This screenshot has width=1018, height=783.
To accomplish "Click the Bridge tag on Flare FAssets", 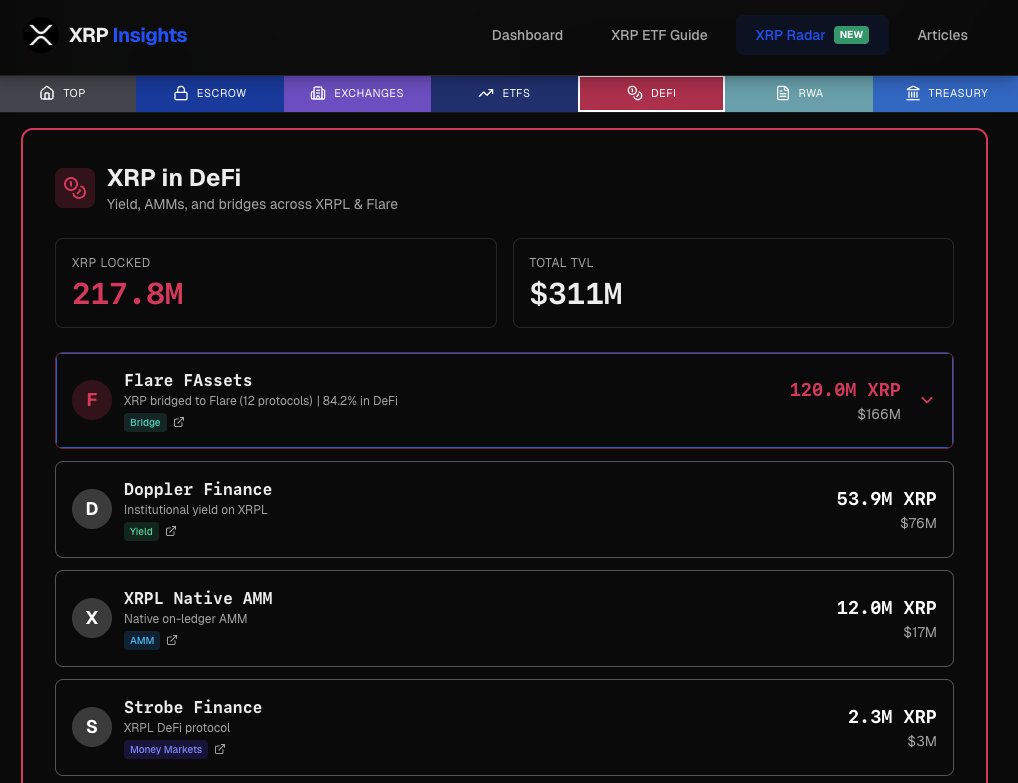I will pyautogui.click(x=145, y=423).
